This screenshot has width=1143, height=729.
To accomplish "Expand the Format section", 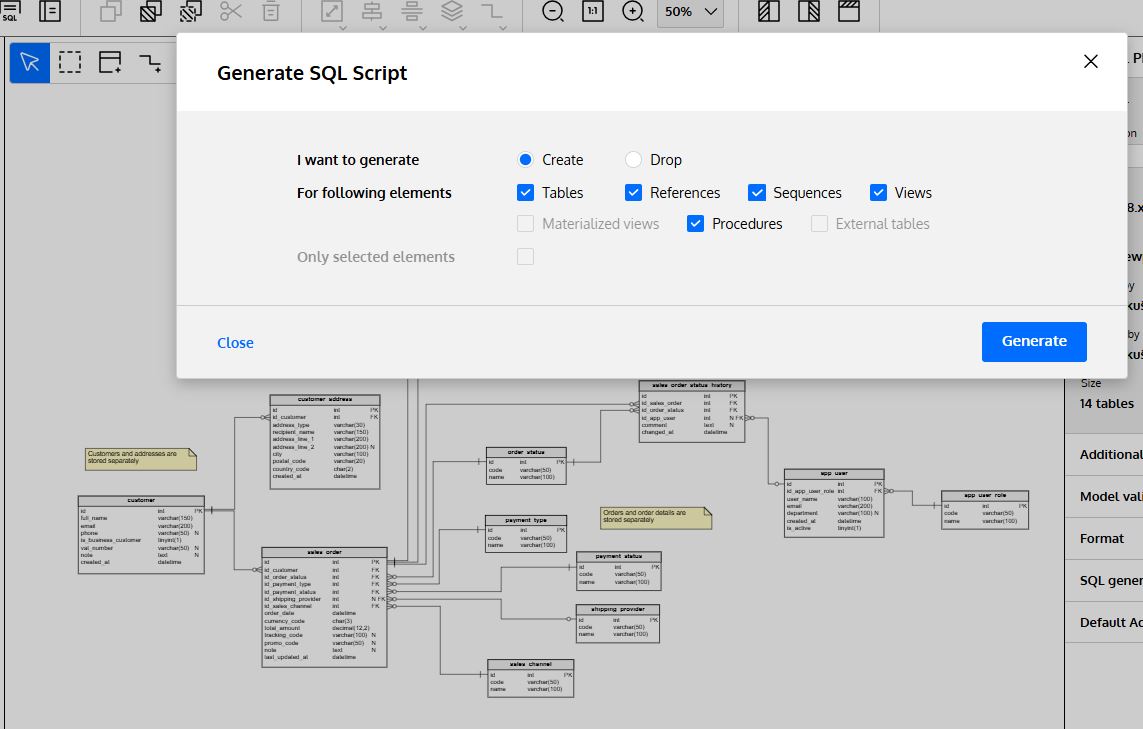I will (x=1103, y=538).
